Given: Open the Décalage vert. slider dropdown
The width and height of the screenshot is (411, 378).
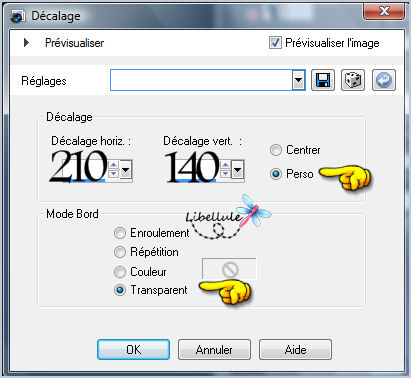Looking at the screenshot, I should [x=237, y=170].
